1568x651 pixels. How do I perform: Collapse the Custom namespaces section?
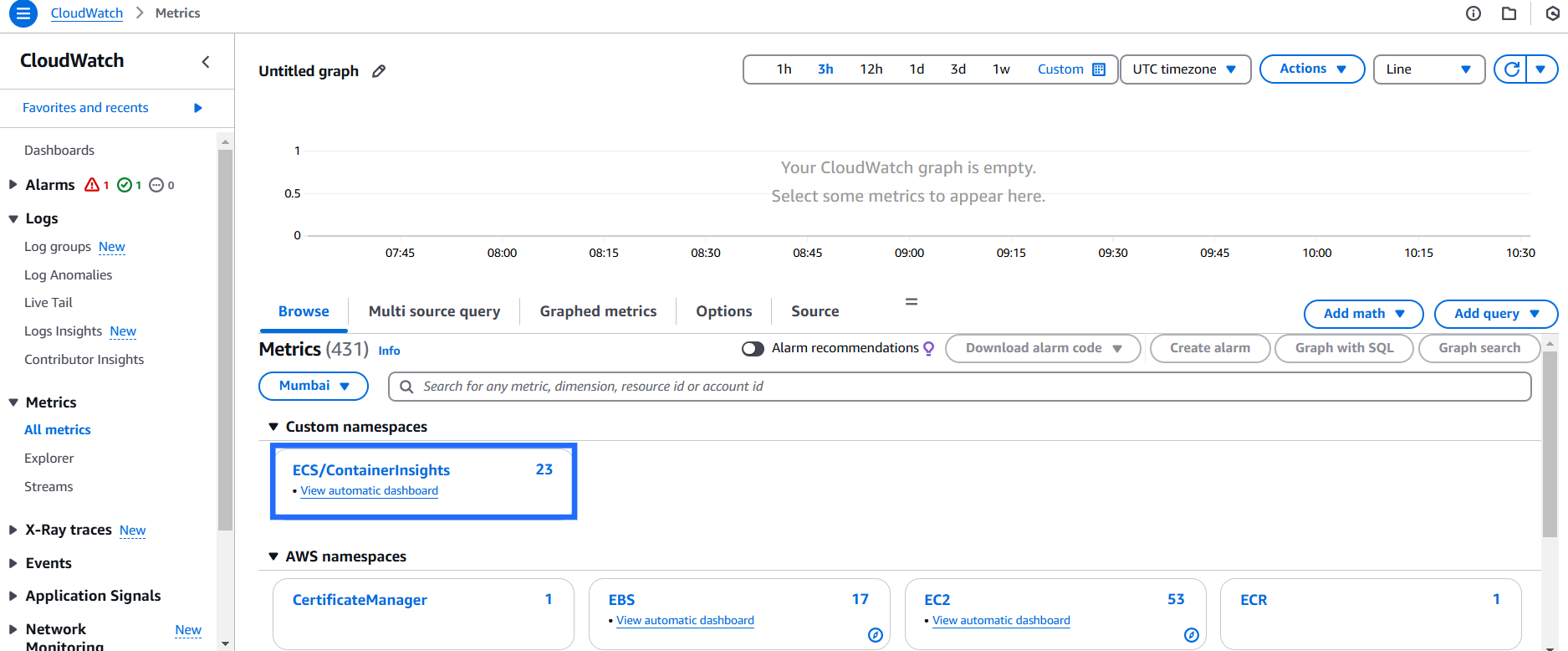coord(273,427)
